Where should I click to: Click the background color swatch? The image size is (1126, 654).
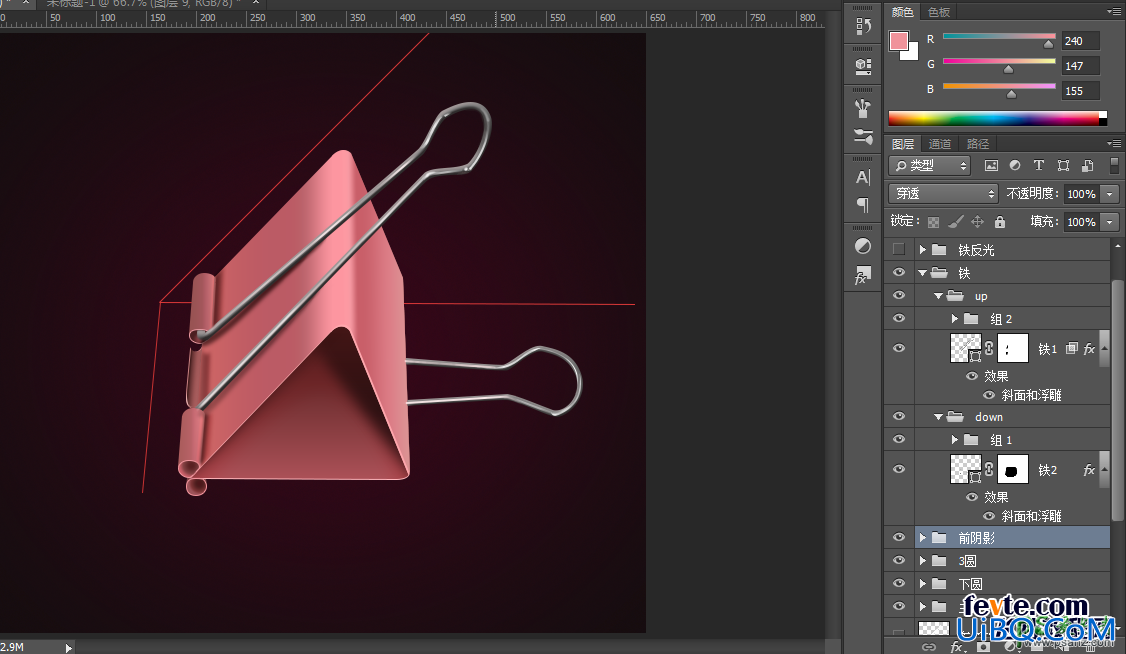click(913, 54)
